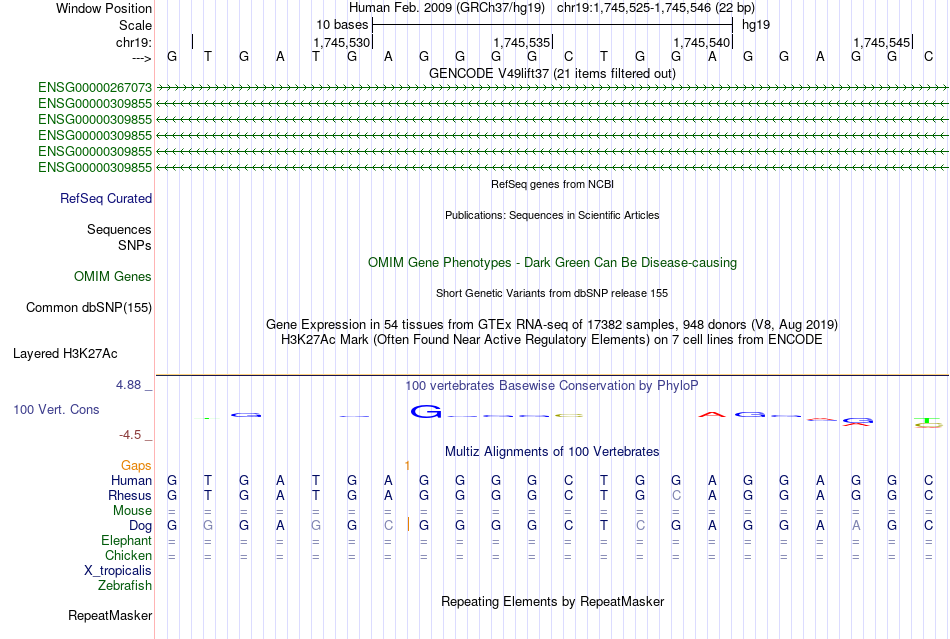Click Short Genetic Variants from dbSNP title
The image size is (950, 639).
click(x=552, y=293)
